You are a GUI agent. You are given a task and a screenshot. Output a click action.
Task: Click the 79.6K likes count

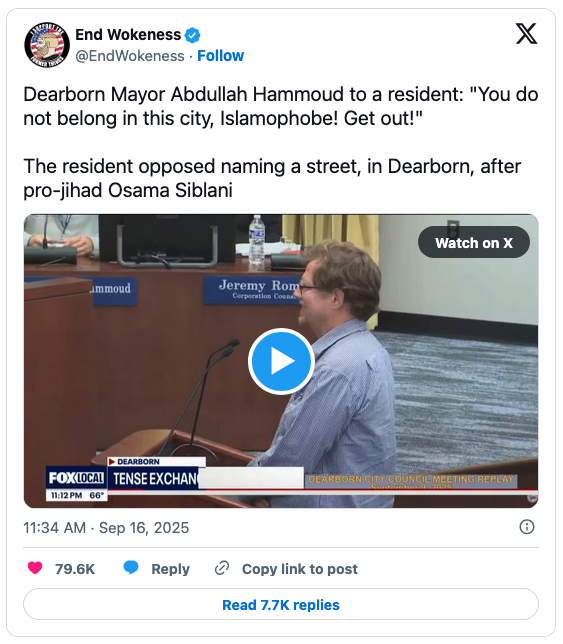(x=75, y=569)
